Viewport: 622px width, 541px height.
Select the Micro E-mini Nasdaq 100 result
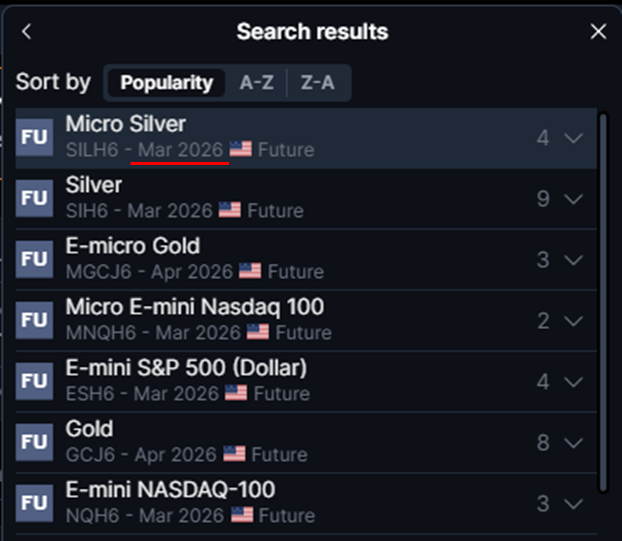194,307
